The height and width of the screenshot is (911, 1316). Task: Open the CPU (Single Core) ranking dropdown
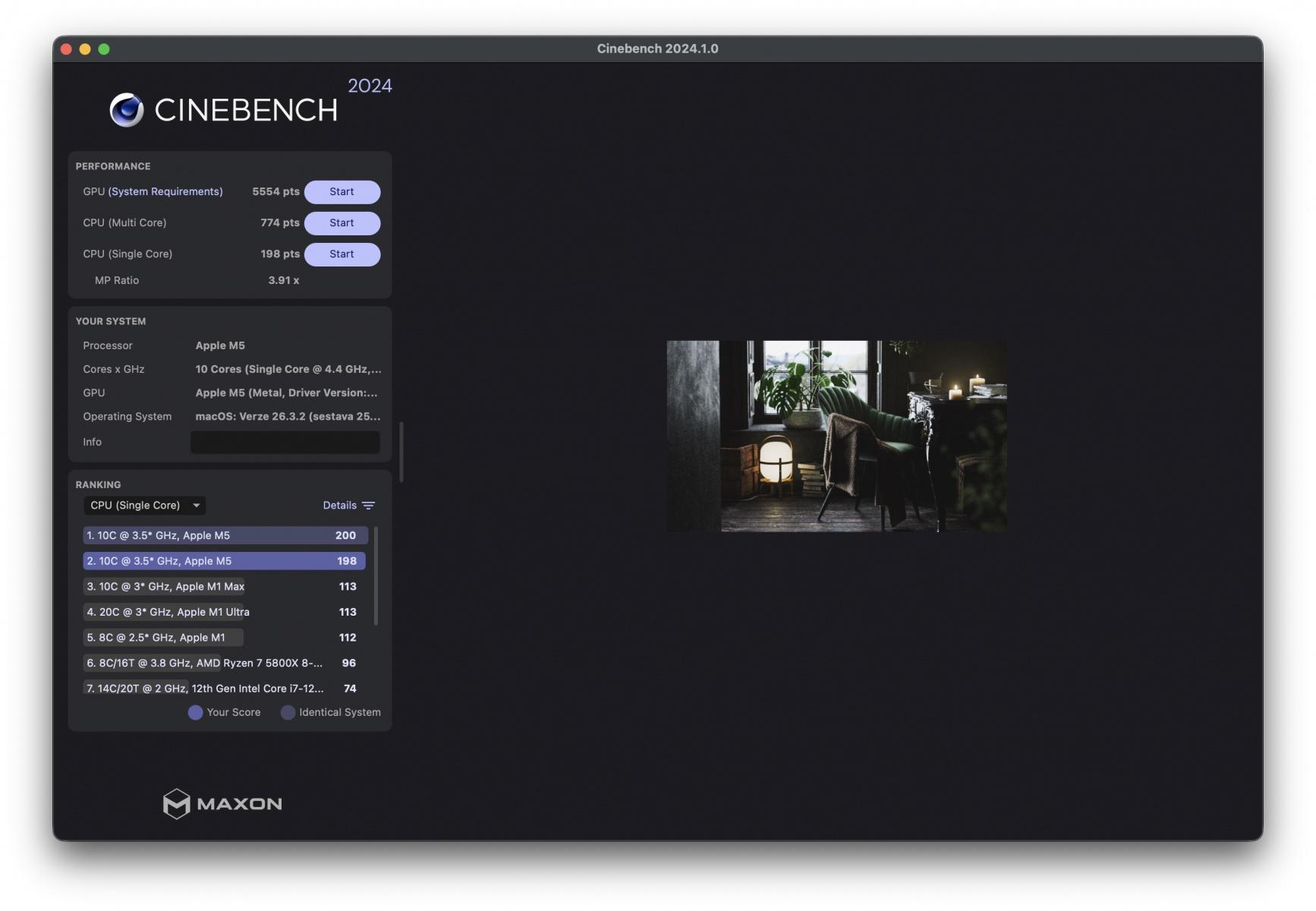[x=137, y=506]
